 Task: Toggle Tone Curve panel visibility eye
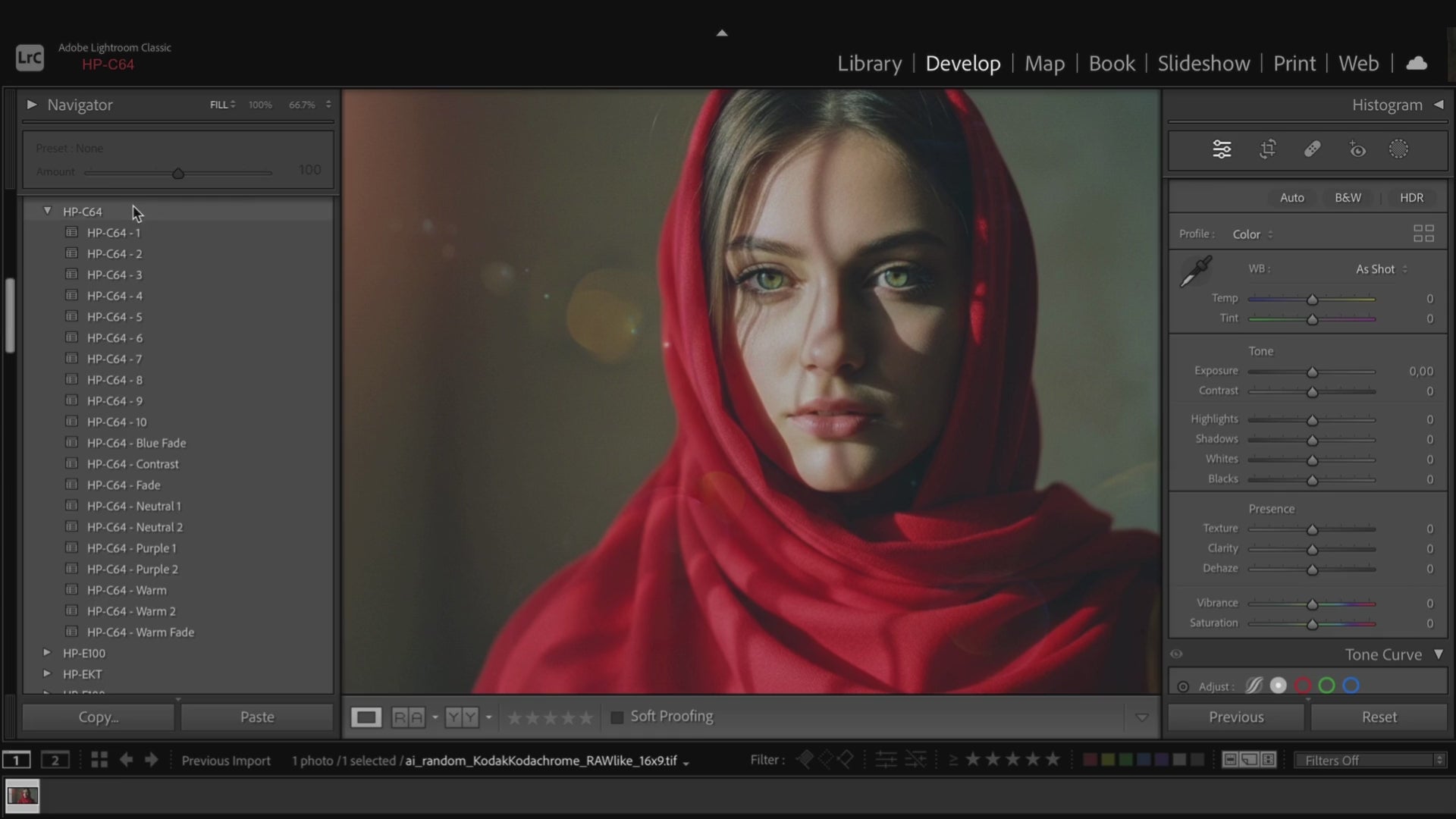(x=1176, y=654)
